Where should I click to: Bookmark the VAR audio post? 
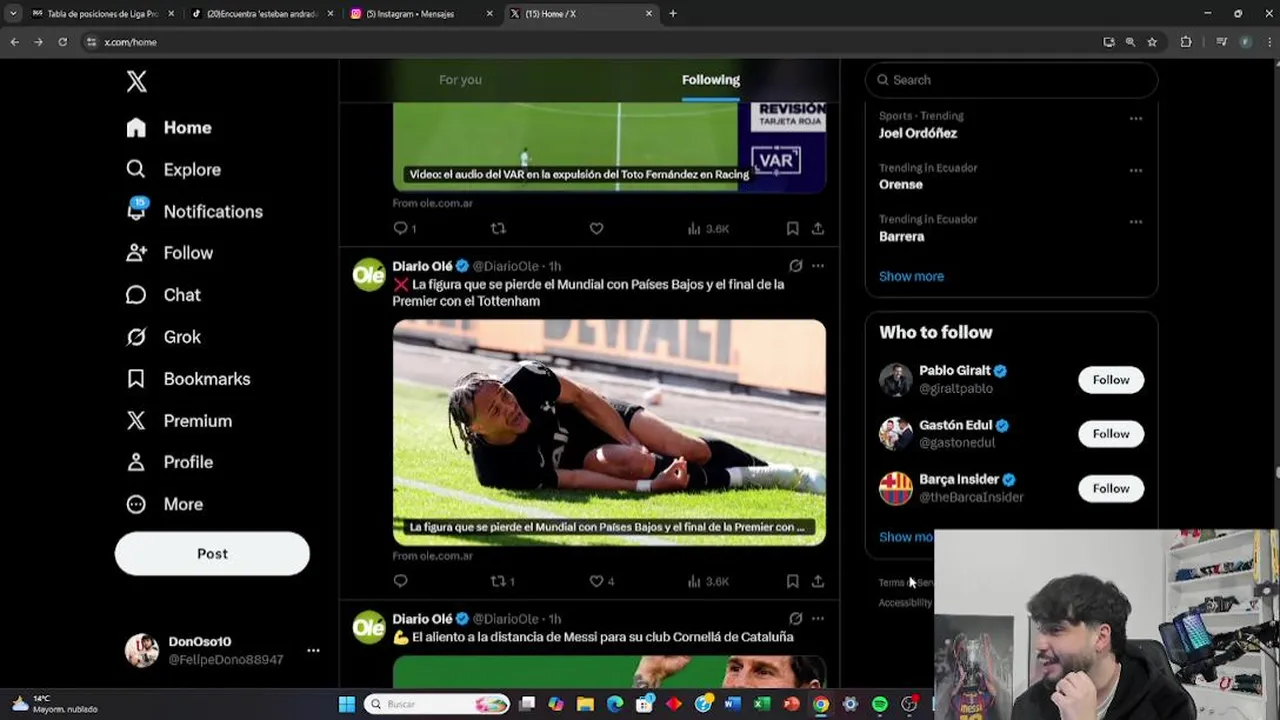792,229
